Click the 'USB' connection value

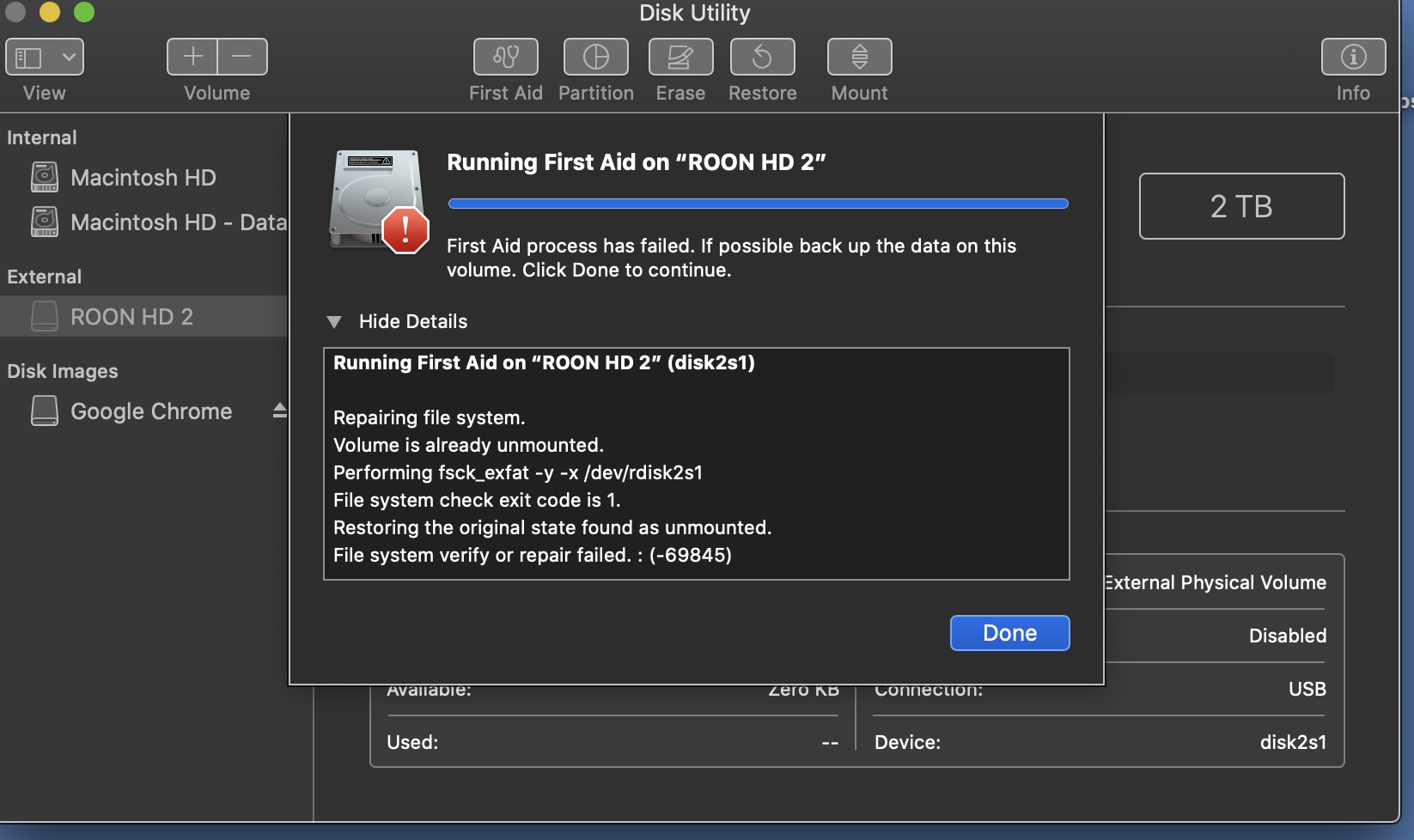(x=1307, y=689)
